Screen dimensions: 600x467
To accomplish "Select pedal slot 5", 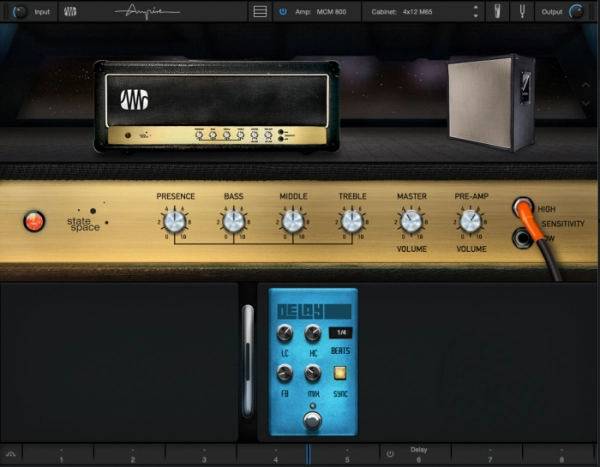I will pos(345,455).
